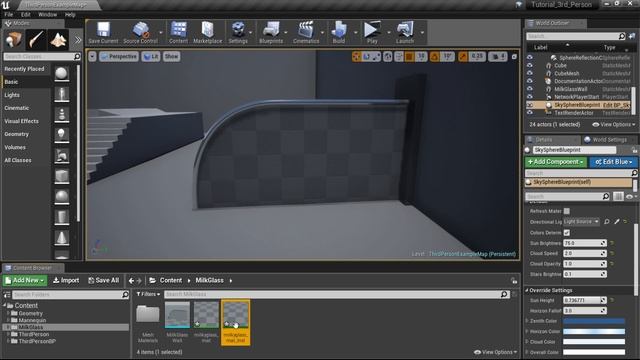The width and height of the screenshot is (640, 360).
Task: Select the MilkGlassWall mesh asset thumbnail
Action: [x=177, y=315]
